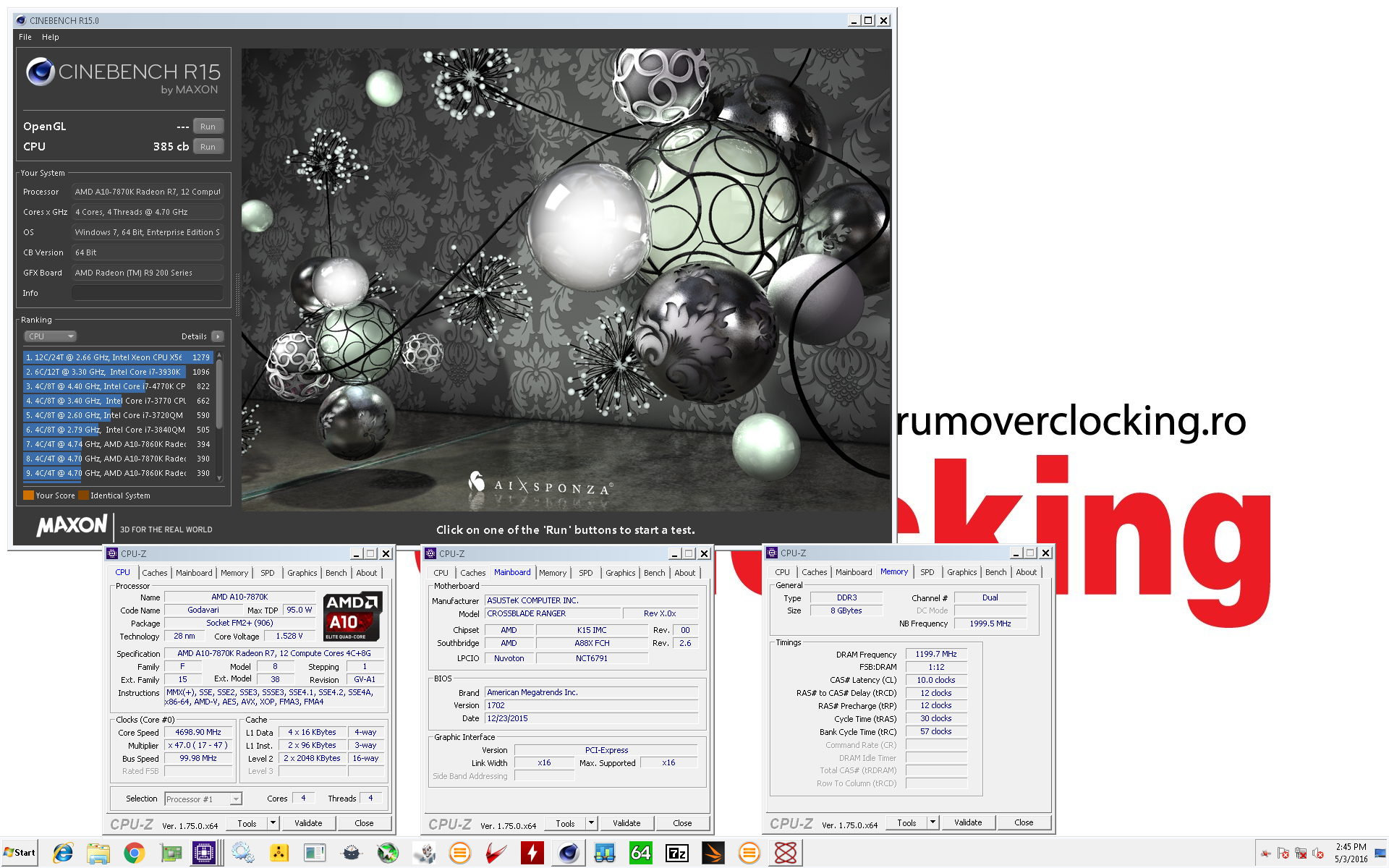Click the green graphics card taskbar icon
Image resolution: width=1389 pixels, height=868 pixels.
[171, 854]
